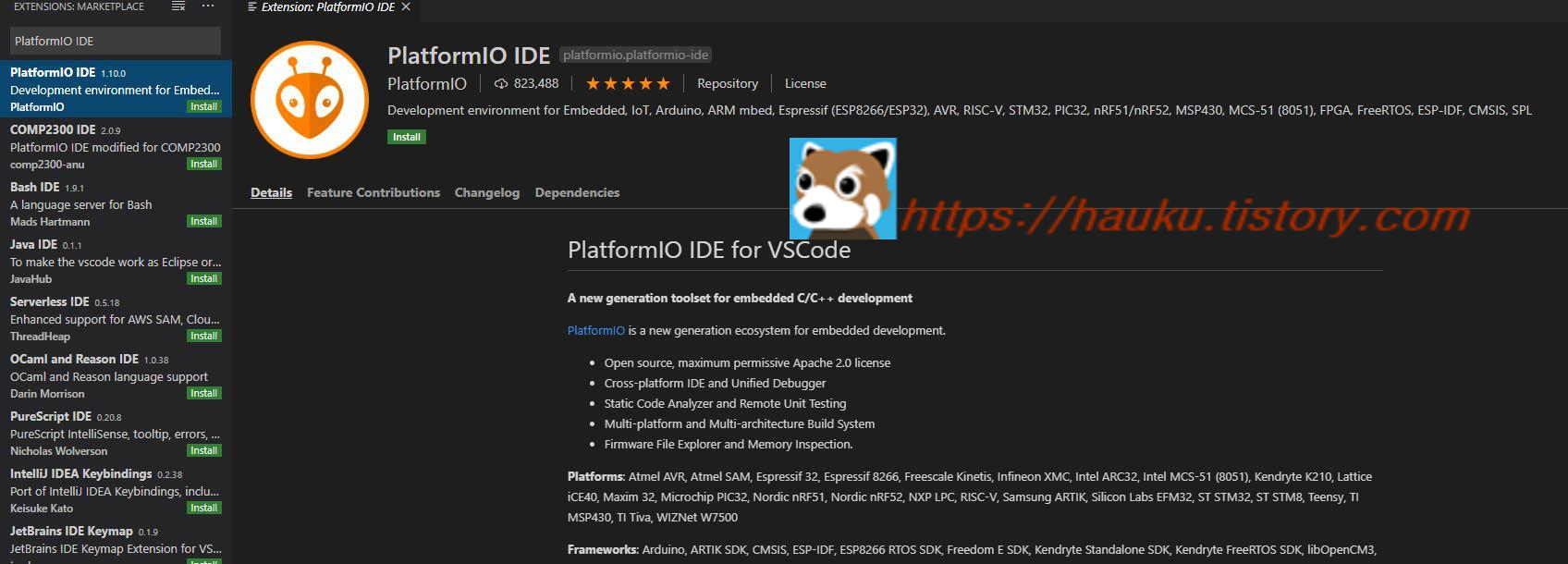This screenshot has height=564, width=1568.
Task: Install the Serverless IDE extension
Action: click(203, 336)
